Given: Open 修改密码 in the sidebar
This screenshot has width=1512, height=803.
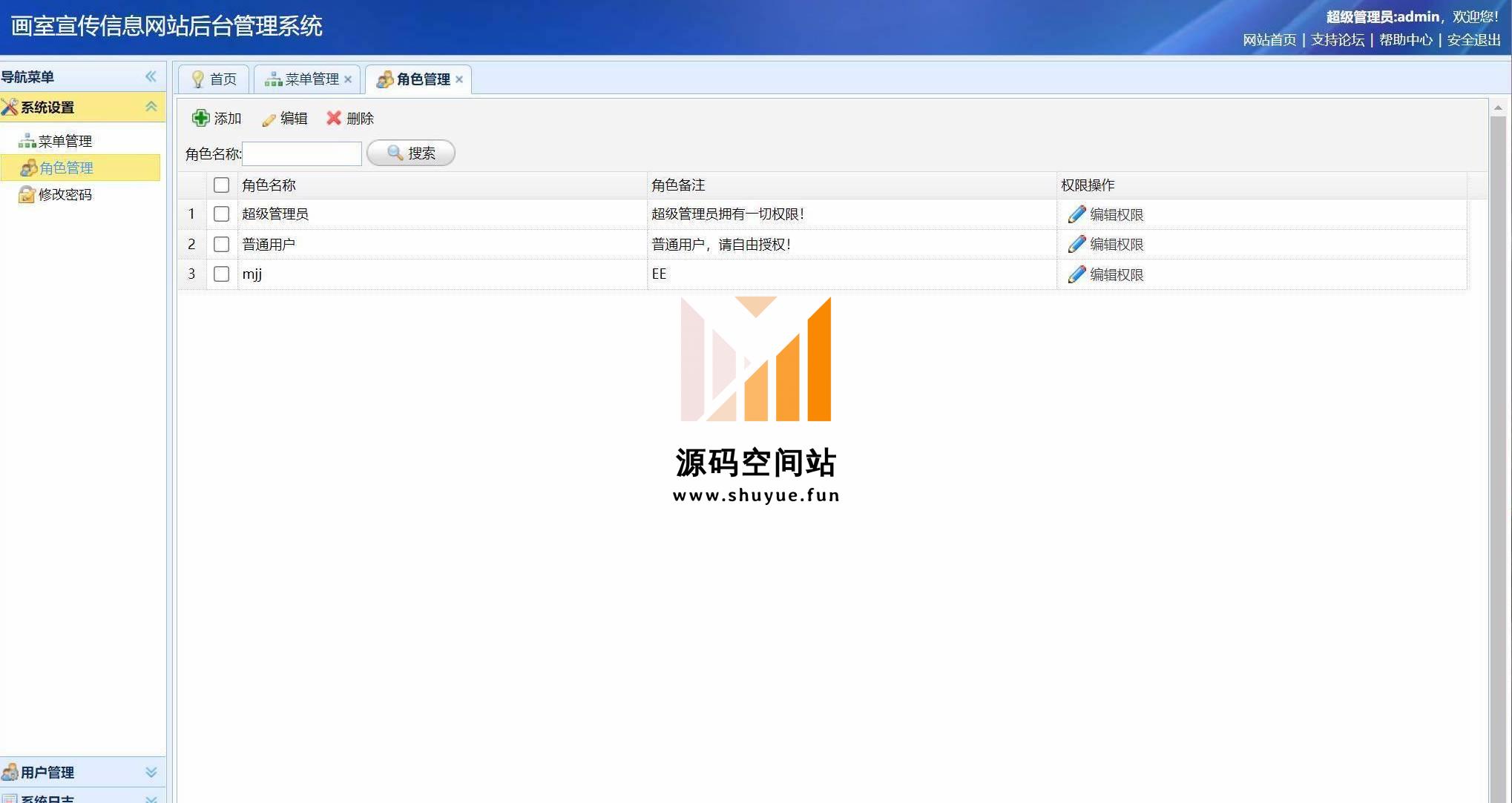Looking at the screenshot, I should tap(65, 194).
